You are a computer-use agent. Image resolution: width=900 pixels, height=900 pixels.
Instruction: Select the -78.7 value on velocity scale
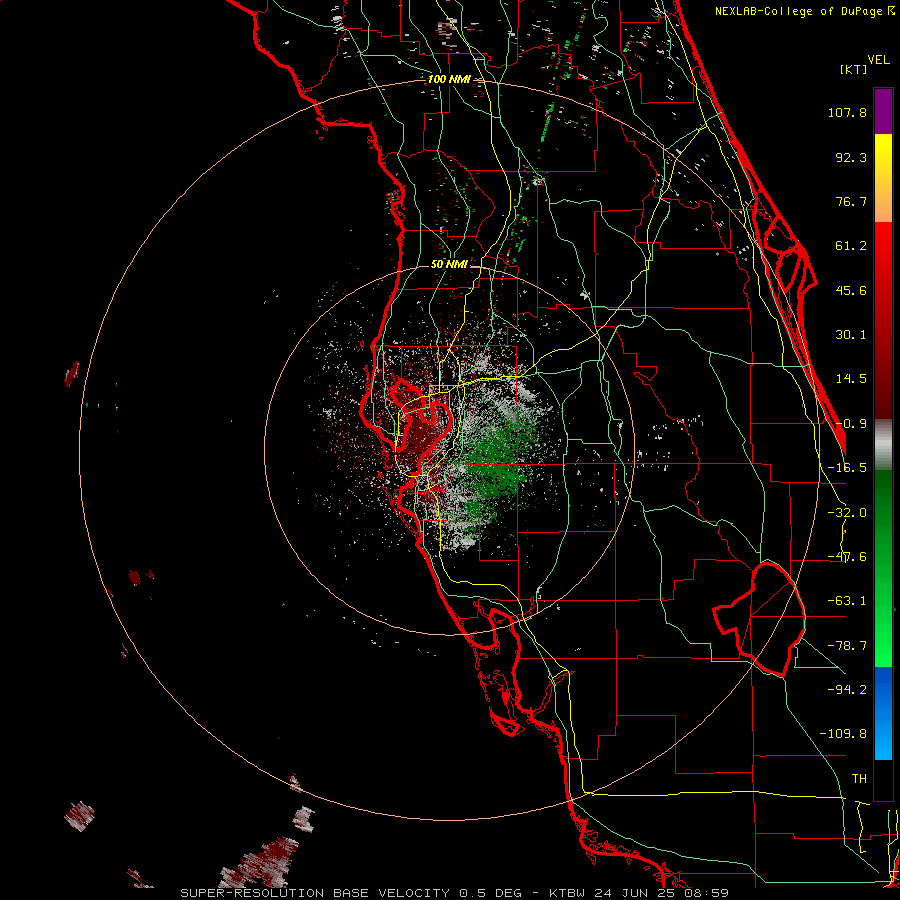847,646
